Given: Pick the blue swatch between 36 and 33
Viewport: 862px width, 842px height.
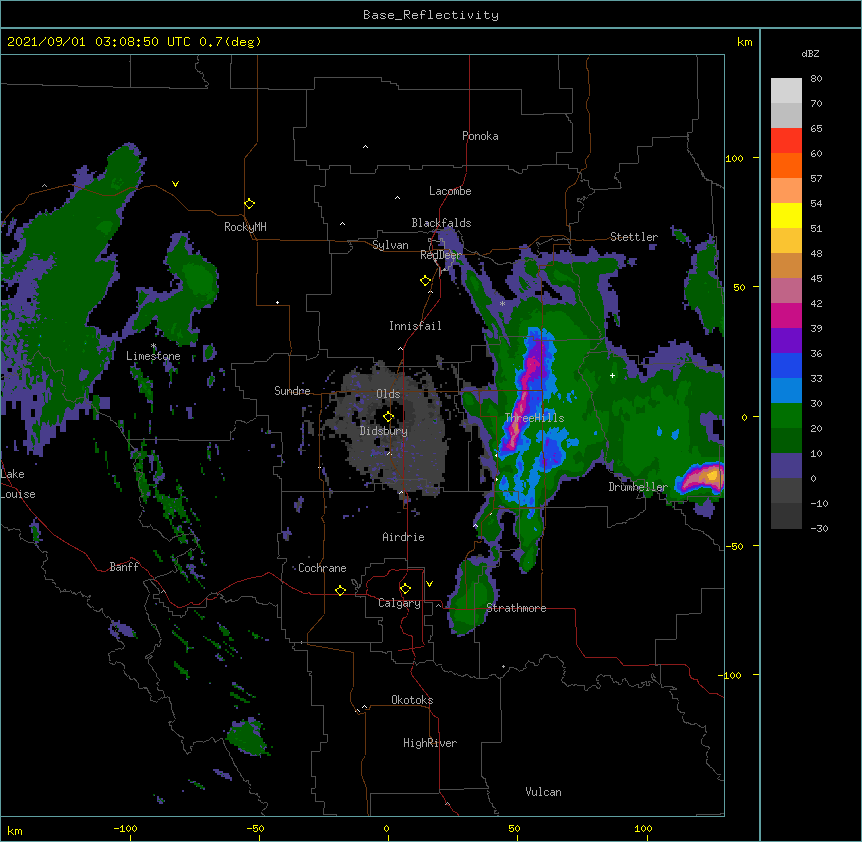Looking at the screenshot, I should pyautogui.click(x=786, y=365).
